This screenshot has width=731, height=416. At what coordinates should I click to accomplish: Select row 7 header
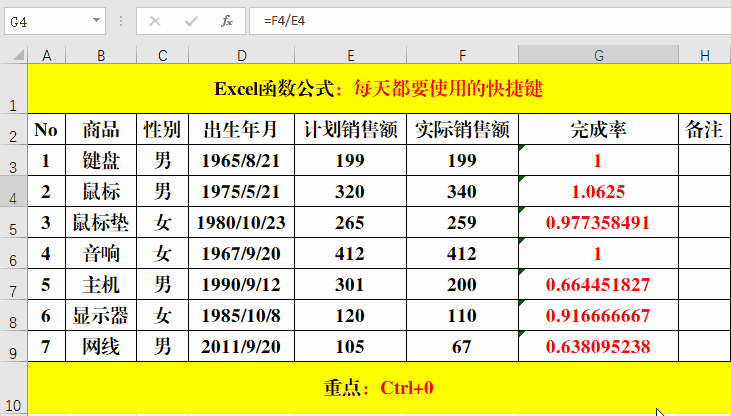[x=14, y=284]
